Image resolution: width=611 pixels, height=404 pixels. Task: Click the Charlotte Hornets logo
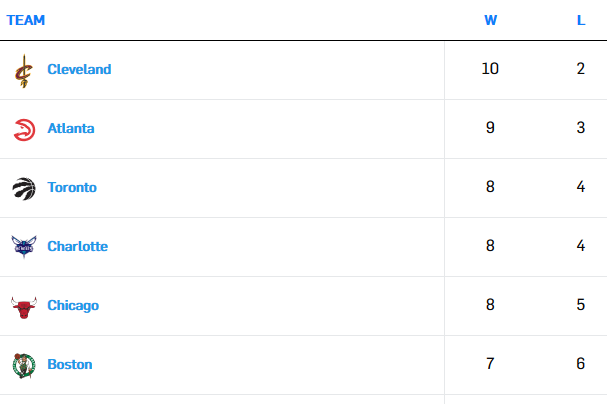(x=24, y=247)
